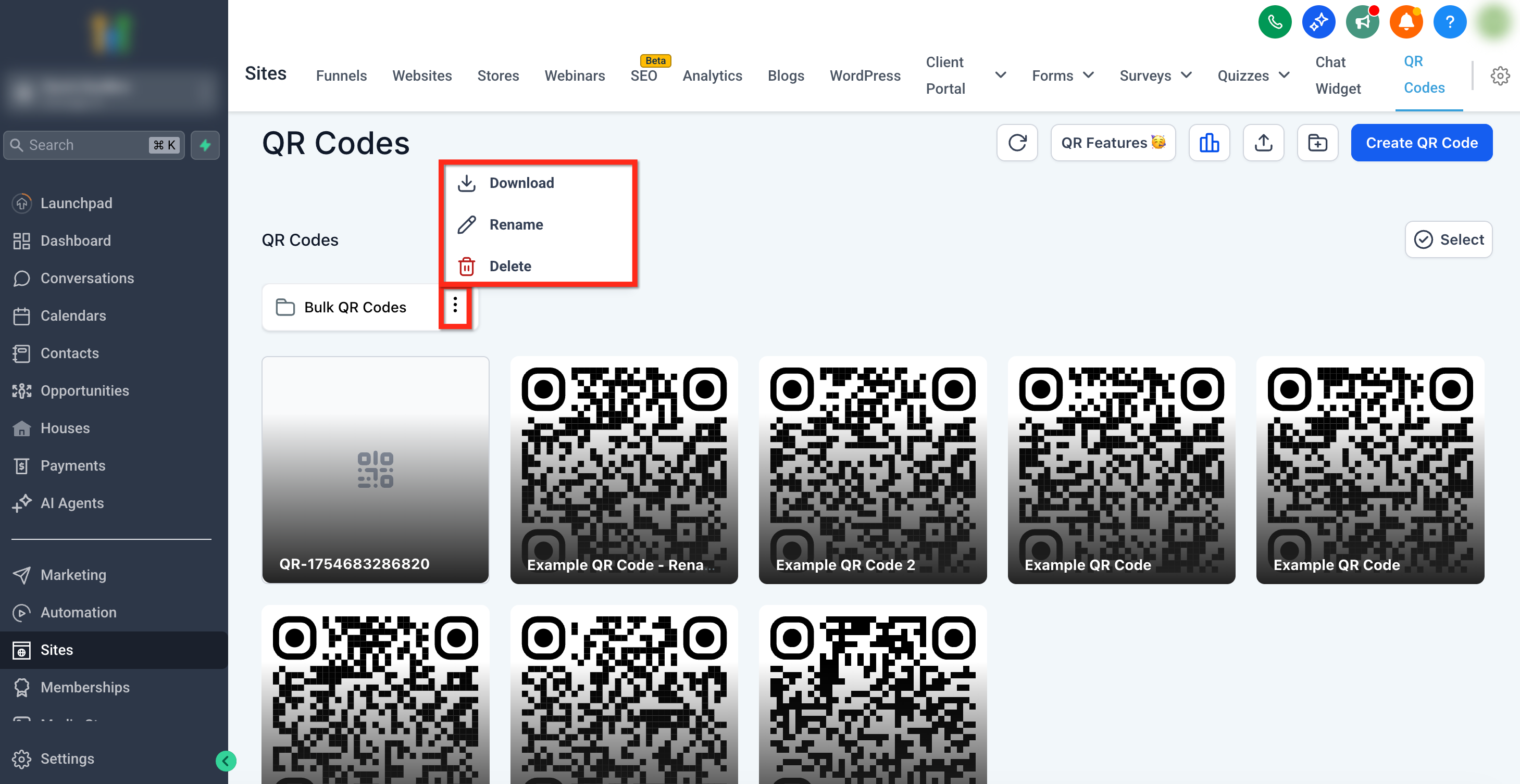Open the Surveys dropdown chevron
This screenshot has height=784, width=1520.
pos(1186,75)
